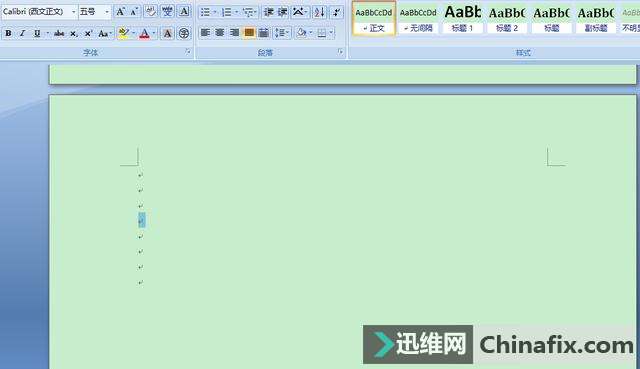This screenshot has height=369, width=640.
Task: Open Line Spacing dropdown
Action: click(282, 33)
